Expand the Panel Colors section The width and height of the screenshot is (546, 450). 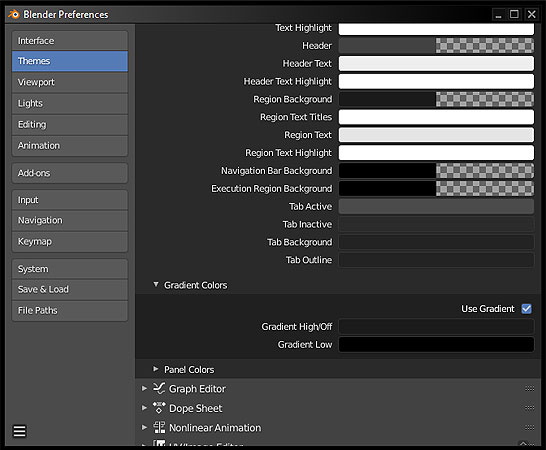coord(156,369)
